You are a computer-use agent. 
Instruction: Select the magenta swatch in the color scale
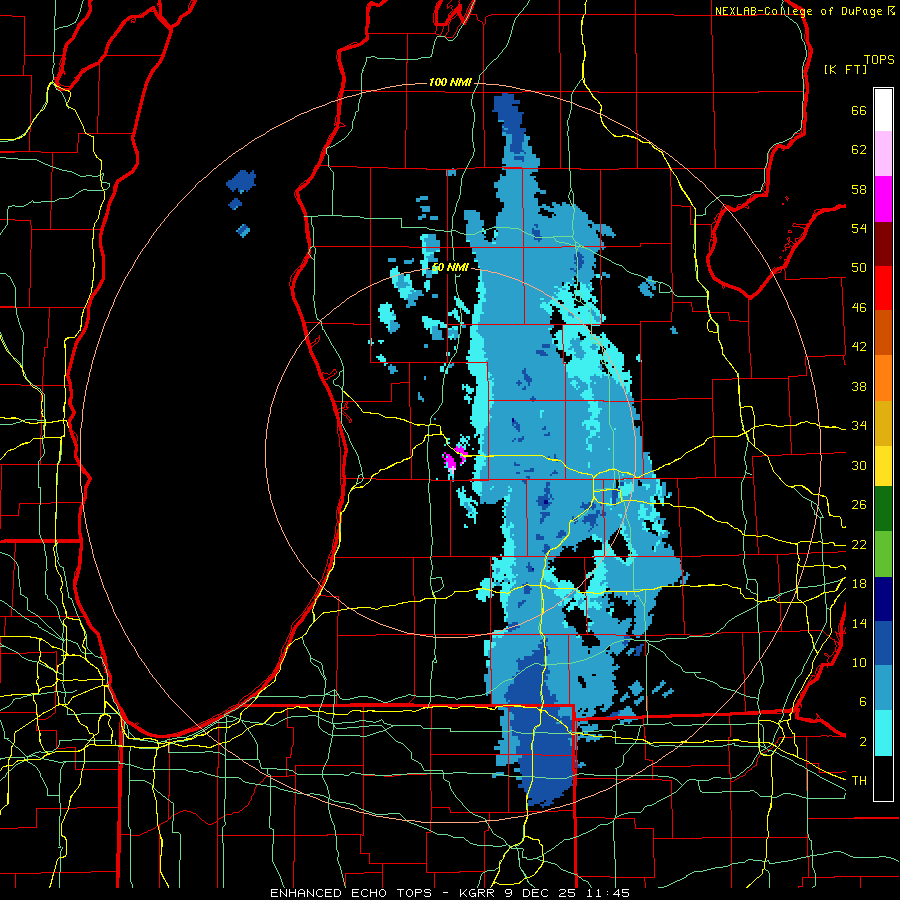click(883, 199)
